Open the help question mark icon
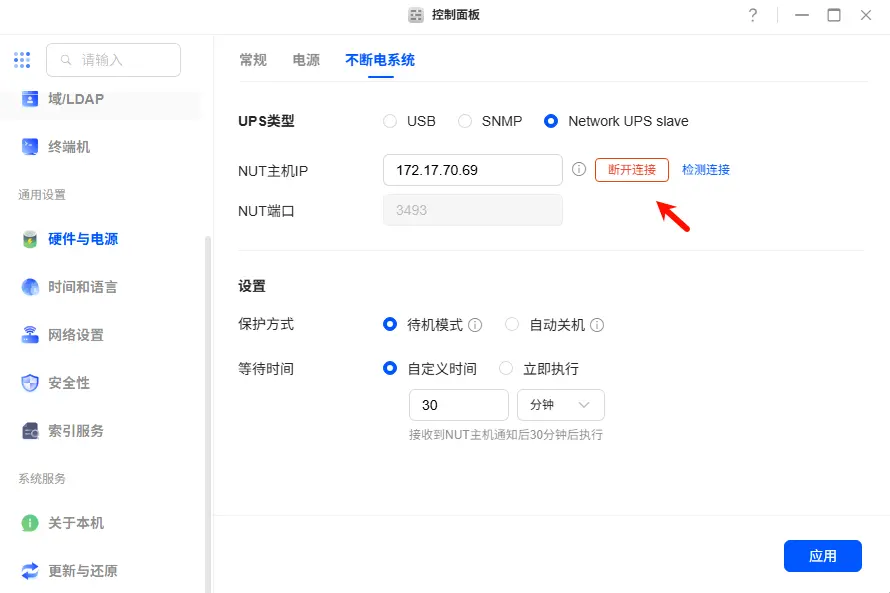The image size is (890, 593). pyautogui.click(x=753, y=15)
